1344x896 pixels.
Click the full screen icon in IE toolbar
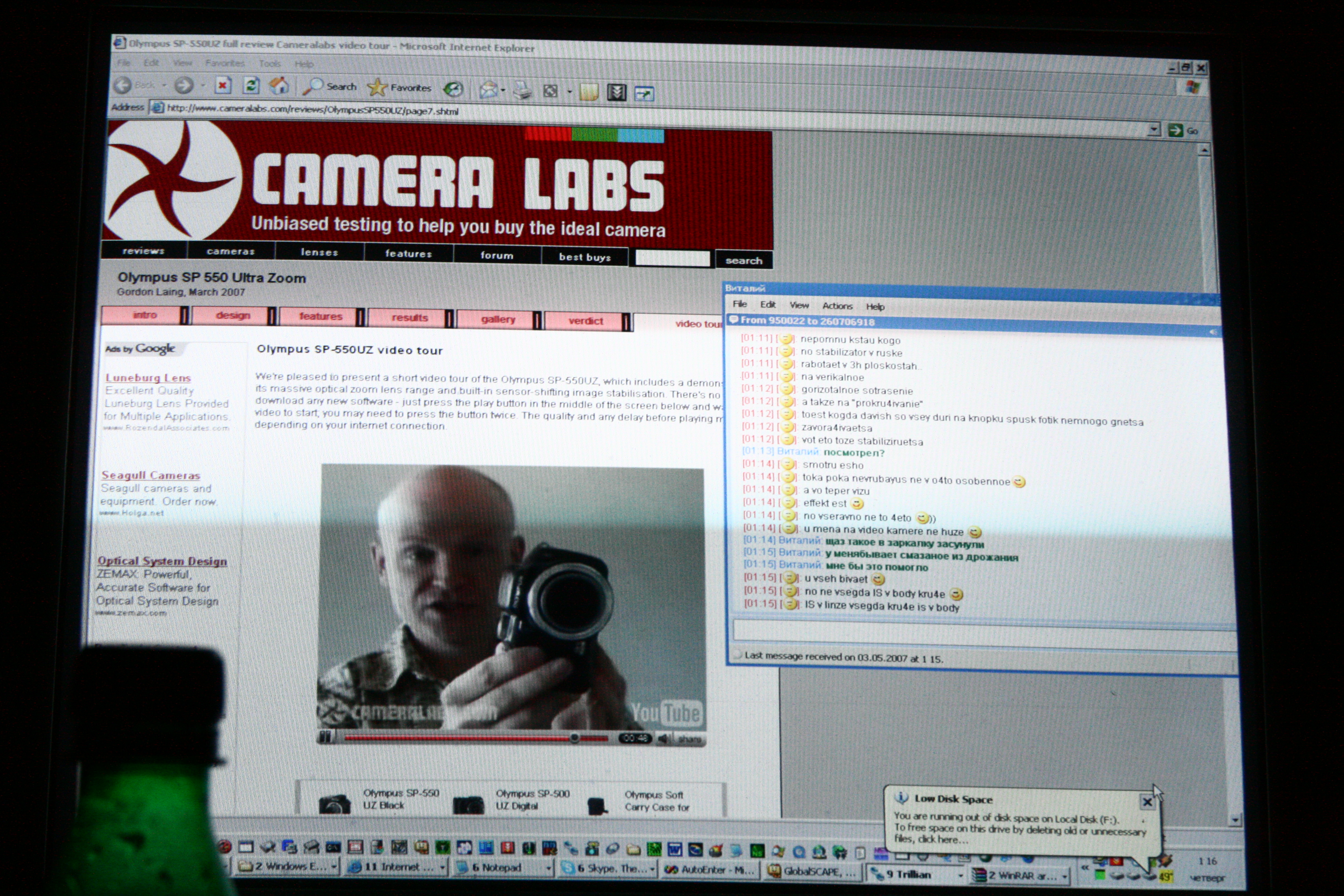551,91
